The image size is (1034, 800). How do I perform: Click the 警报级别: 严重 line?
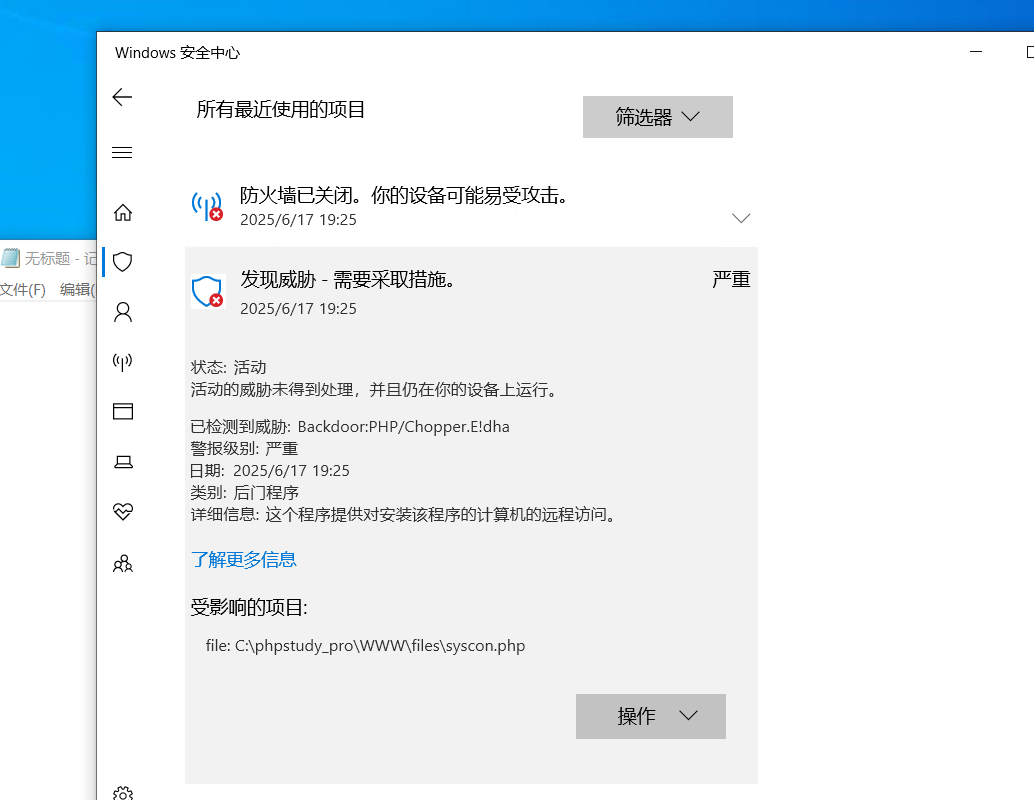click(x=244, y=448)
